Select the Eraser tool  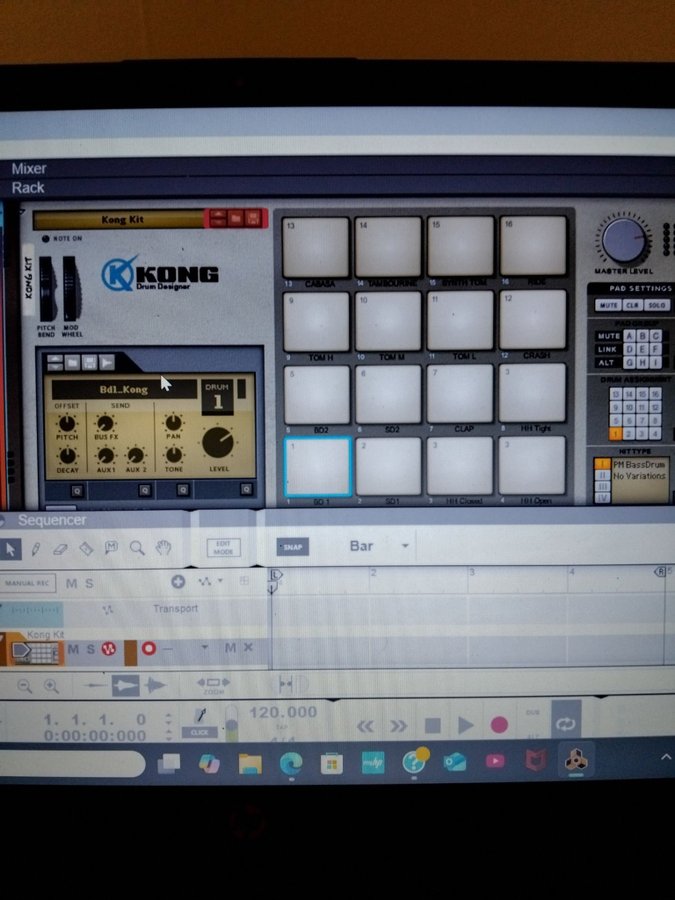[60, 549]
